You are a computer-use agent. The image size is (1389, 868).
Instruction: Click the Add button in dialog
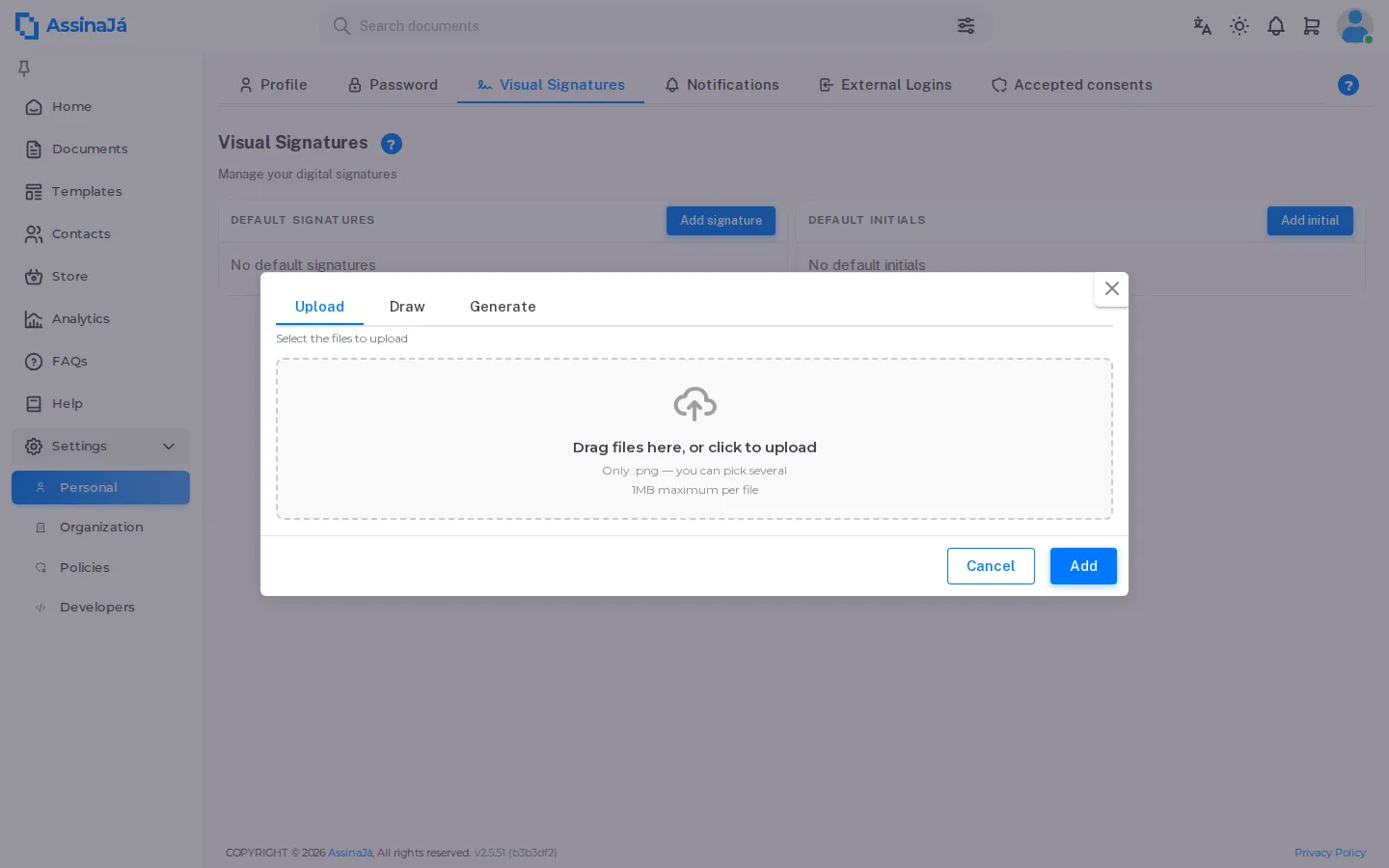(x=1083, y=566)
